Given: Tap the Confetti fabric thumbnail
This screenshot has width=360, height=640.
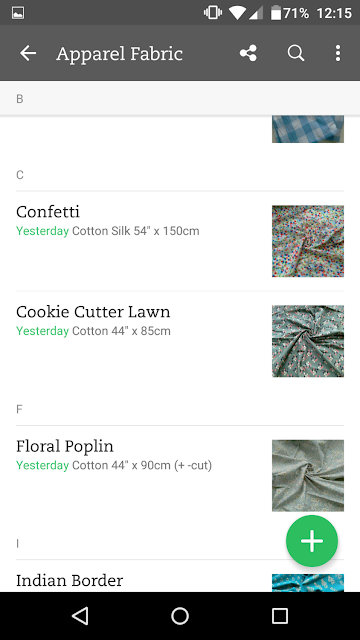Looking at the screenshot, I should point(308,241).
